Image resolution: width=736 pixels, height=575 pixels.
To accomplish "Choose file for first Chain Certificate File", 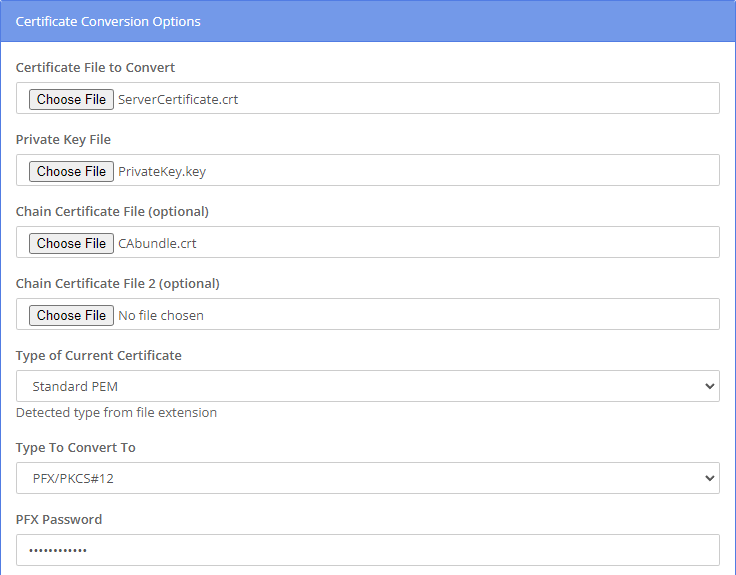I will pos(71,243).
